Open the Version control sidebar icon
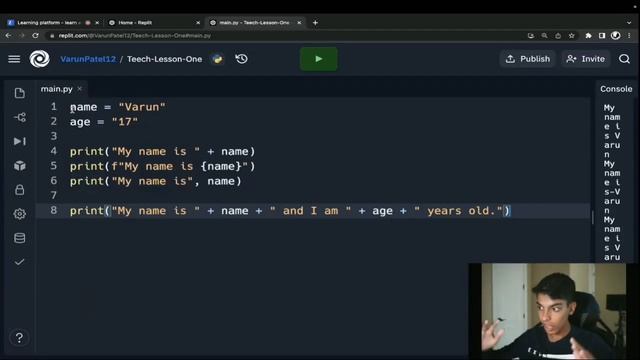The image size is (640, 360). pyautogui.click(x=20, y=118)
